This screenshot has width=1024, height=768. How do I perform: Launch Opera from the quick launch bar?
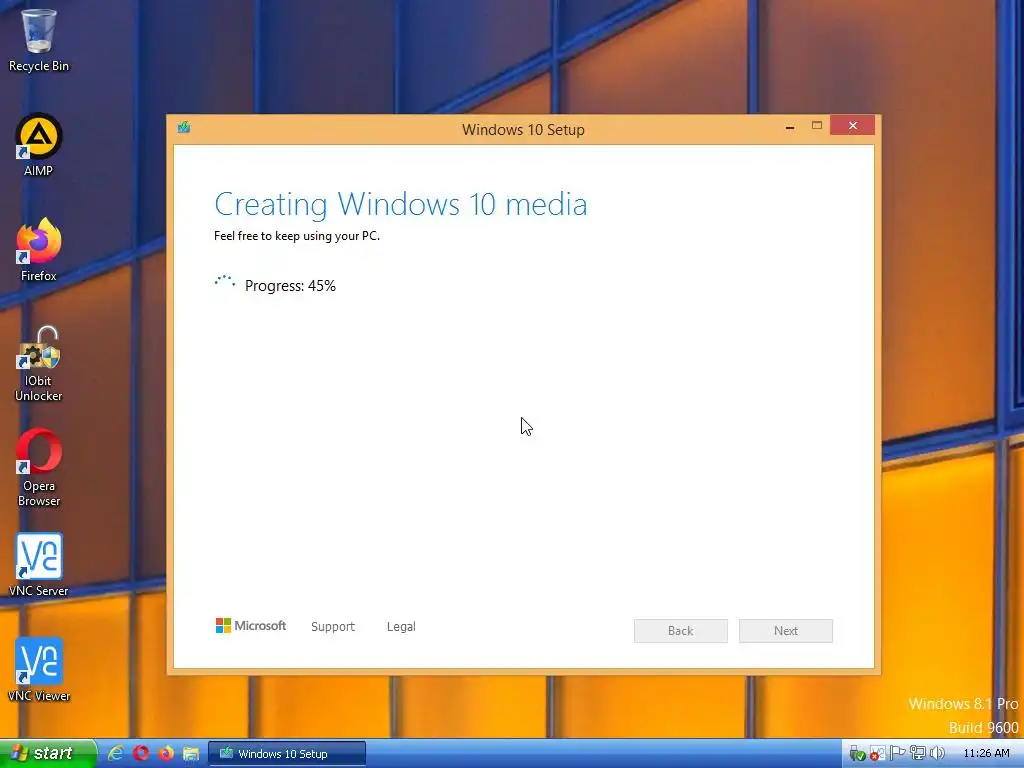click(141, 753)
